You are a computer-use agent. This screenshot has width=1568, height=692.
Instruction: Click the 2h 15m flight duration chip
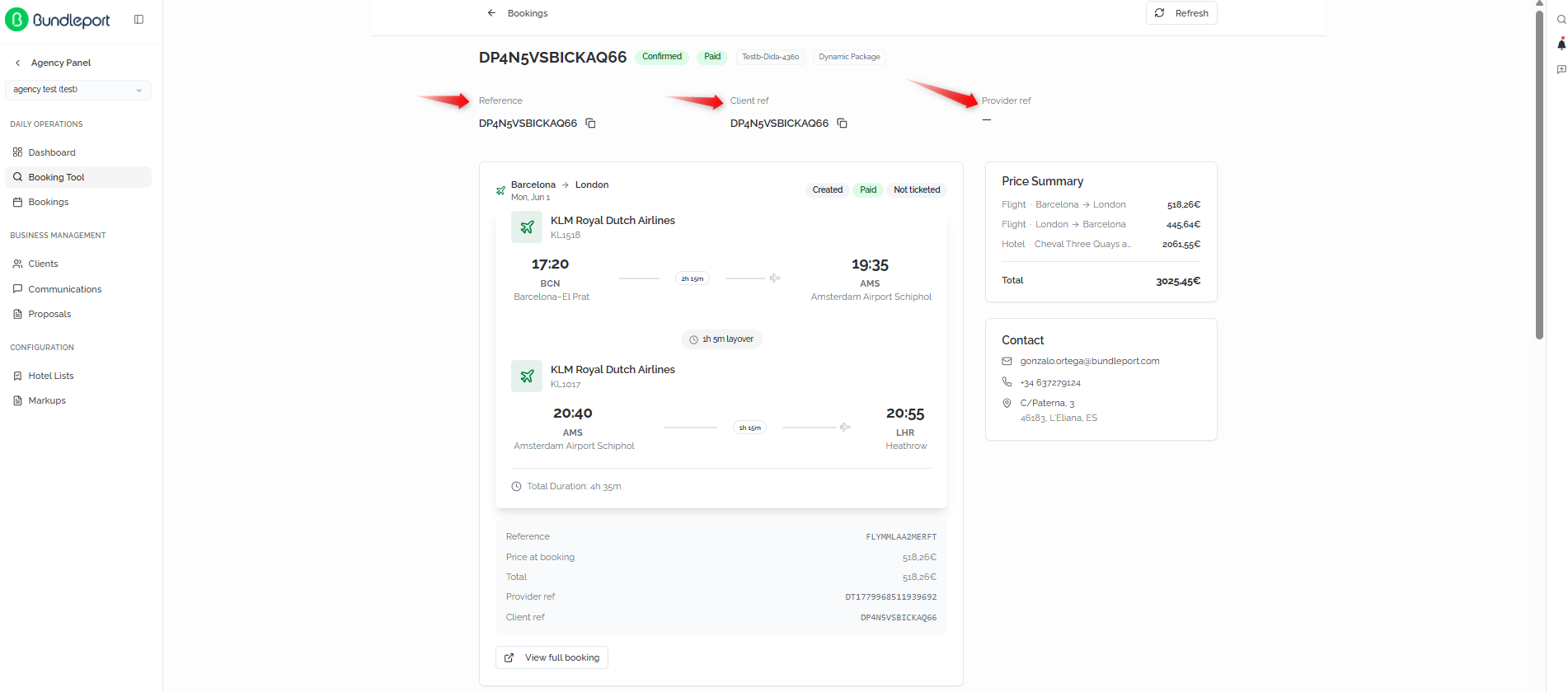(692, 278)
